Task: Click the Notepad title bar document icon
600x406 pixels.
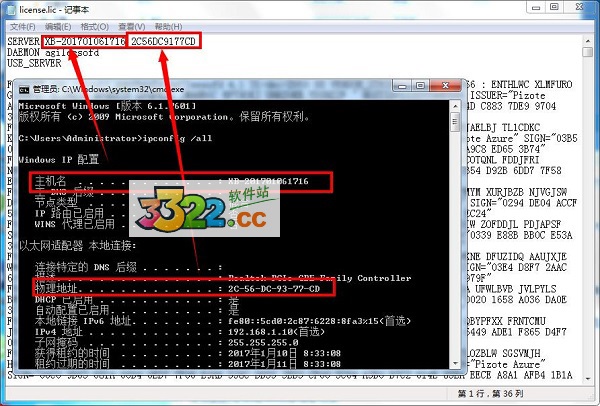Action: pyautogui.click(x=12, y=9)
